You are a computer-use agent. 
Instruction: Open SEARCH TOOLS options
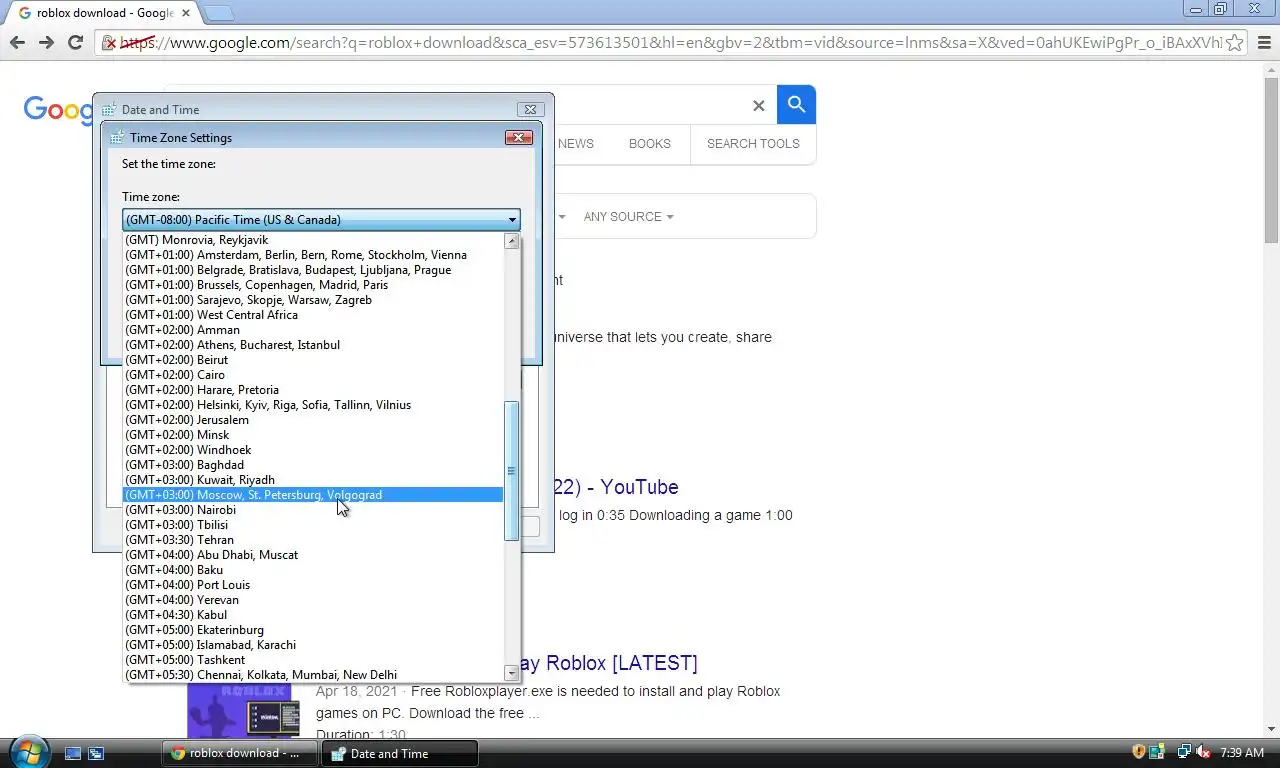coord(753,144)
